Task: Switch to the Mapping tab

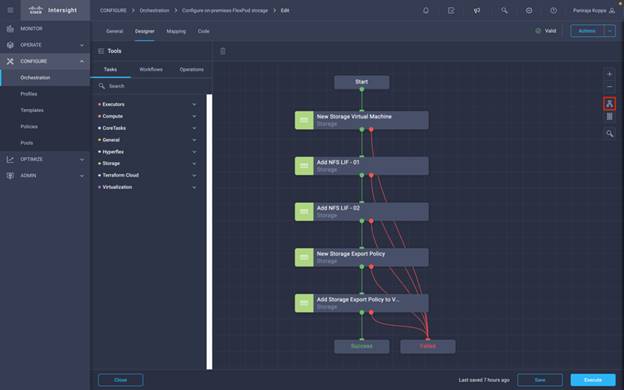Action: (176, 31)
